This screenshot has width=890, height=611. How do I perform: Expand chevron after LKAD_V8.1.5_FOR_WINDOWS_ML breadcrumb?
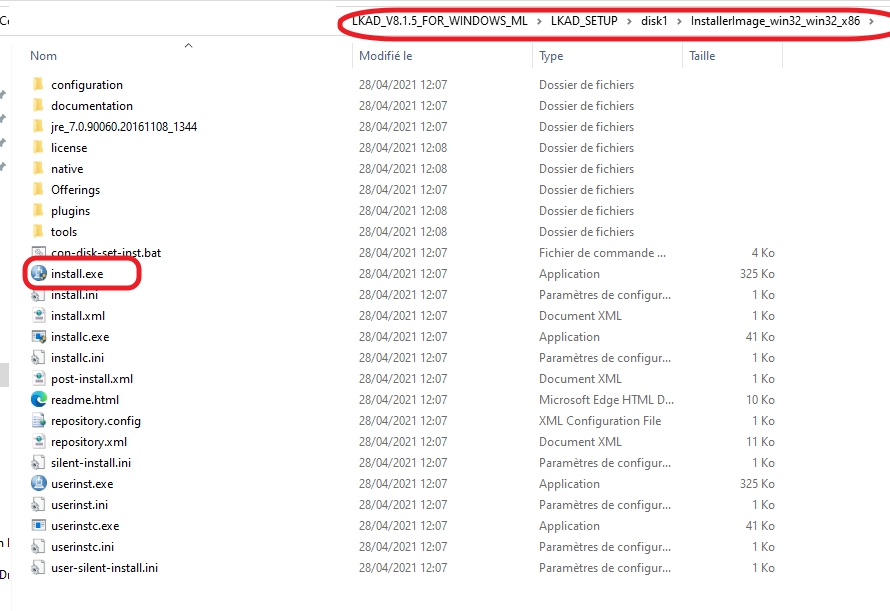[x=539, y=22]
